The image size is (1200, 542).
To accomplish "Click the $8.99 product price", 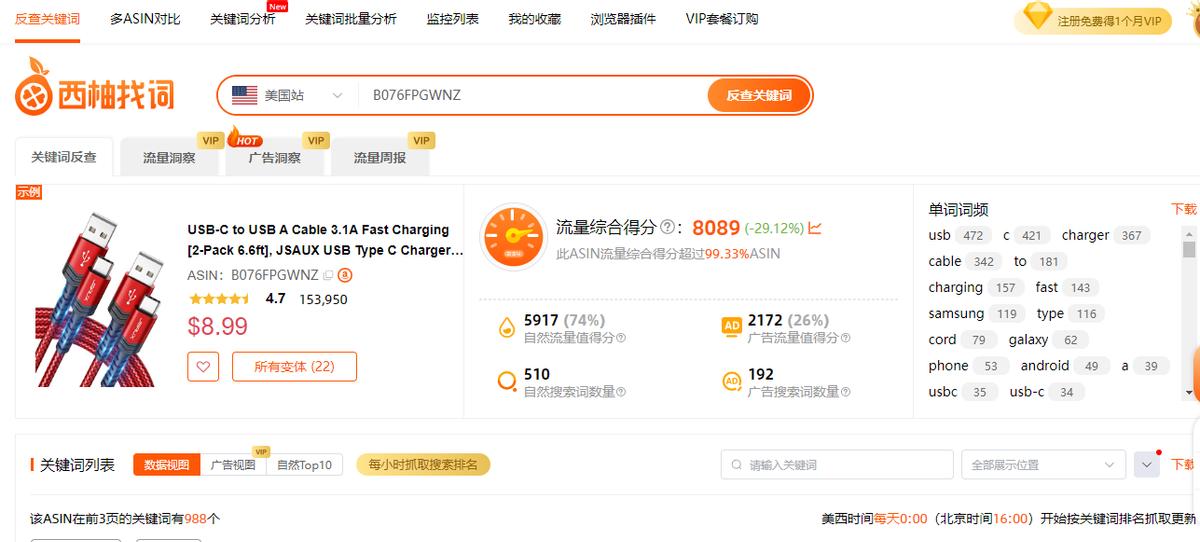I will coord(218,327).
